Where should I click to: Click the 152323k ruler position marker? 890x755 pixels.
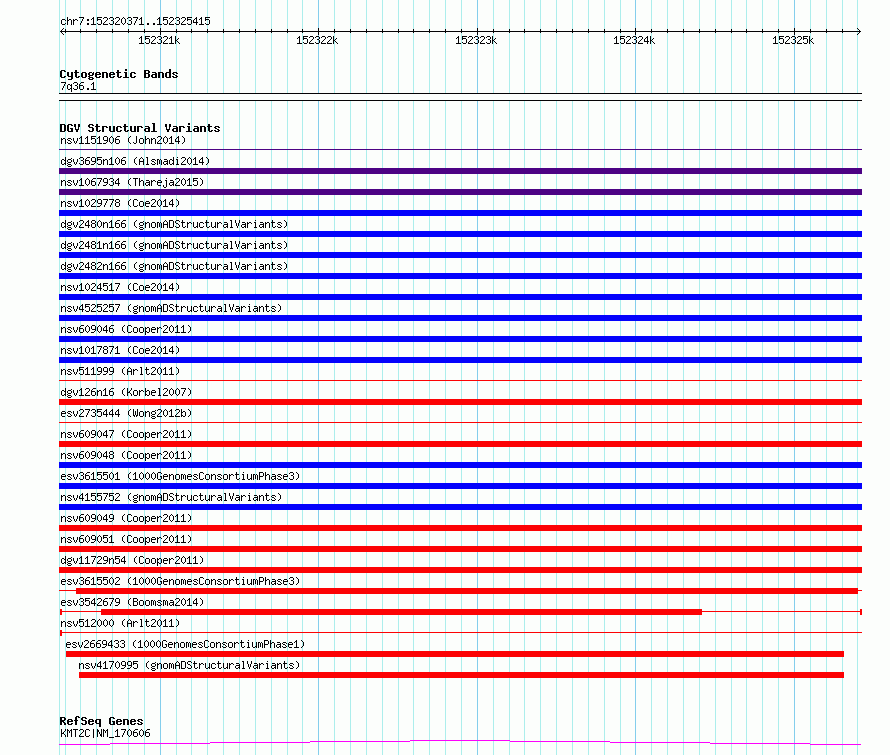click(x=476, y=40)
